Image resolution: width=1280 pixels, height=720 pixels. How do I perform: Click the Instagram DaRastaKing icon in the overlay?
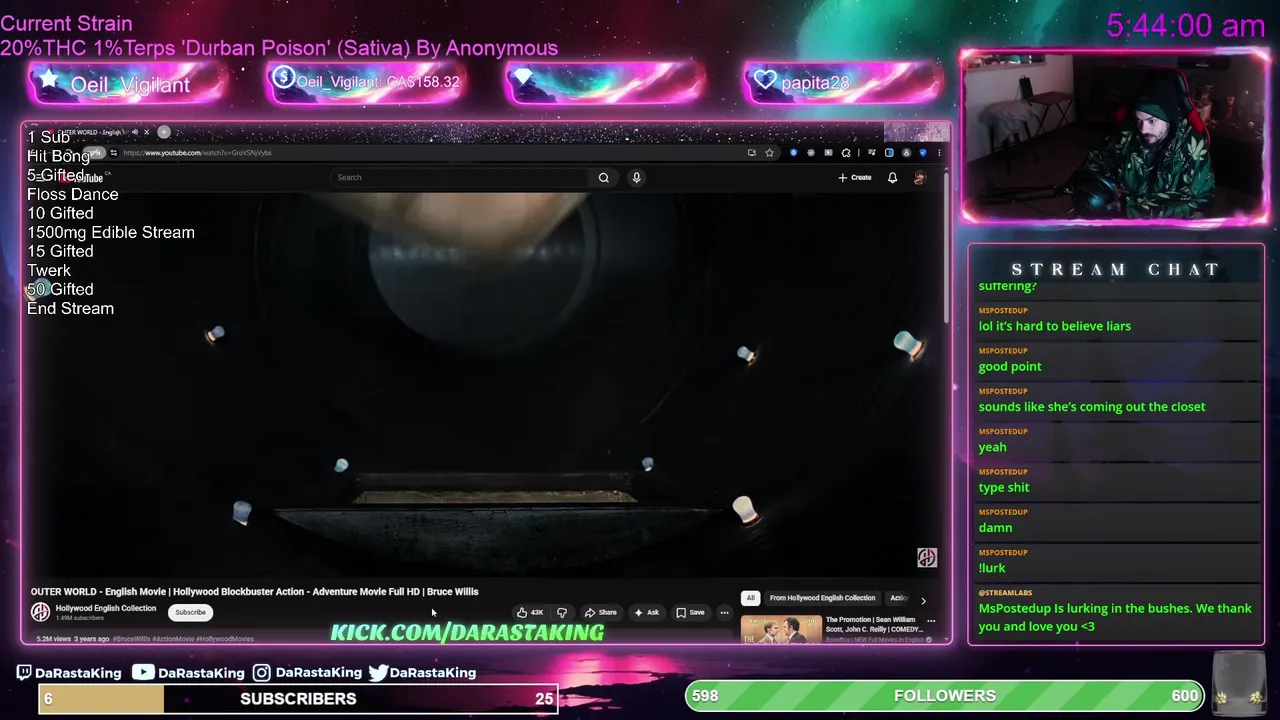(x=261, y=673)
